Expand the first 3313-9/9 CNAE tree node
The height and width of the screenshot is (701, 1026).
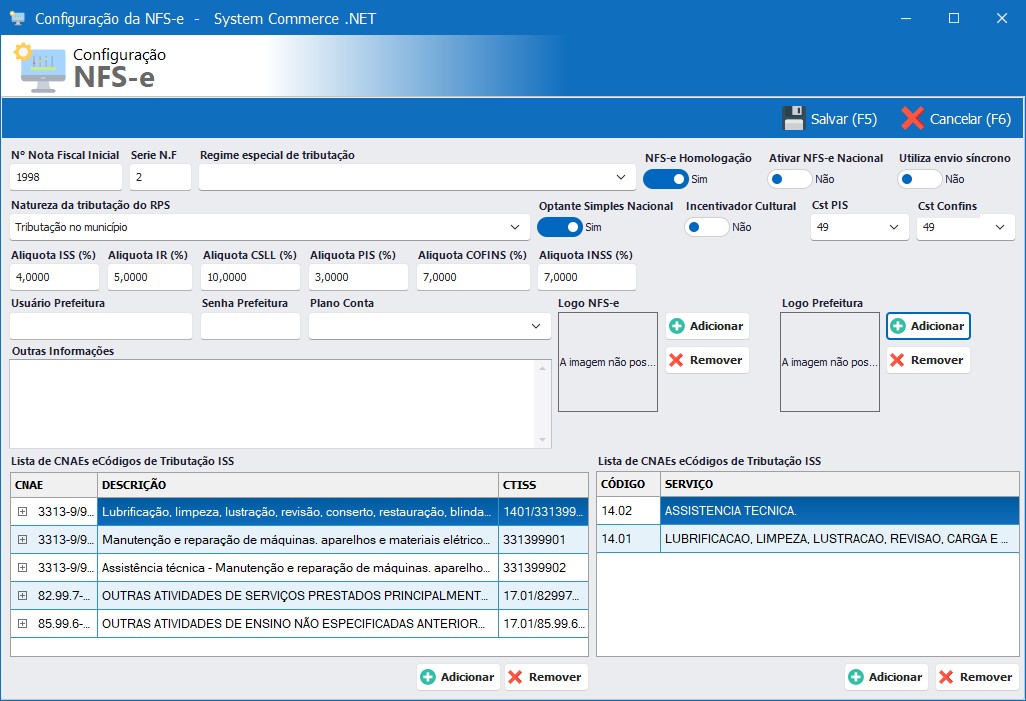click(23, 511)
